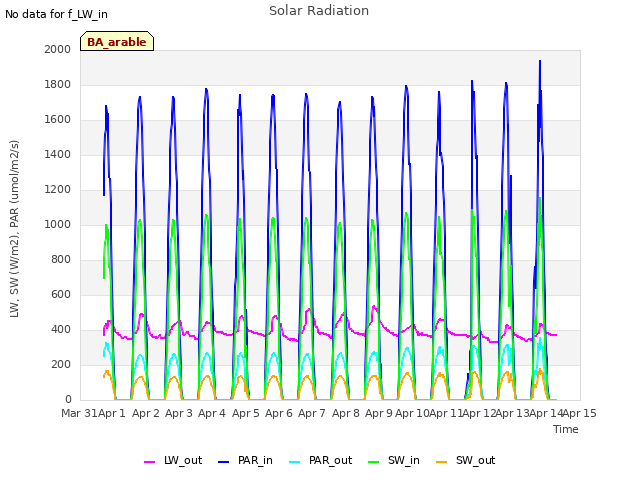Click the green SW_in legend swatch
Viewport: 640px width, 480px height.
[x=373, y=462]
